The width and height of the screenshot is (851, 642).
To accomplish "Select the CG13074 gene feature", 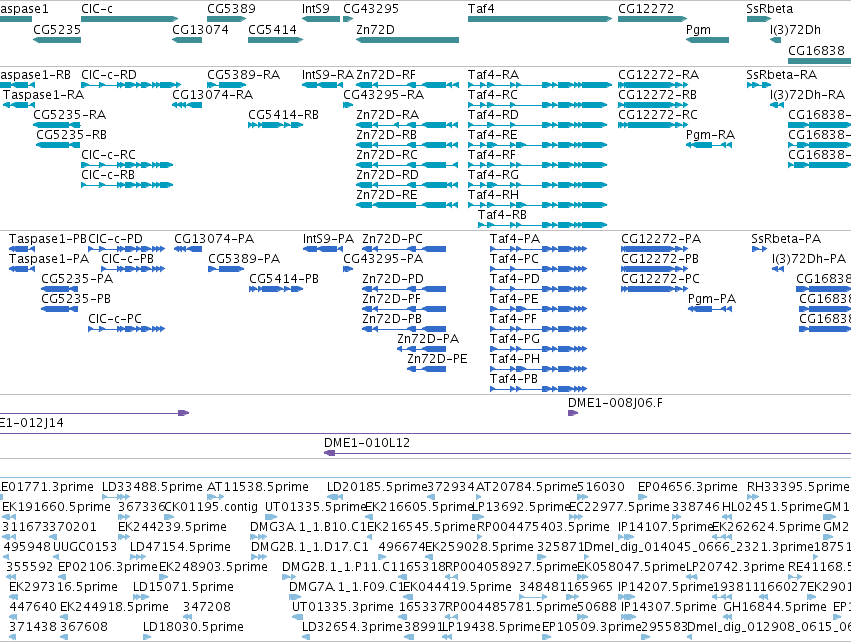I will pyautogui.click(x=187, y=40).
